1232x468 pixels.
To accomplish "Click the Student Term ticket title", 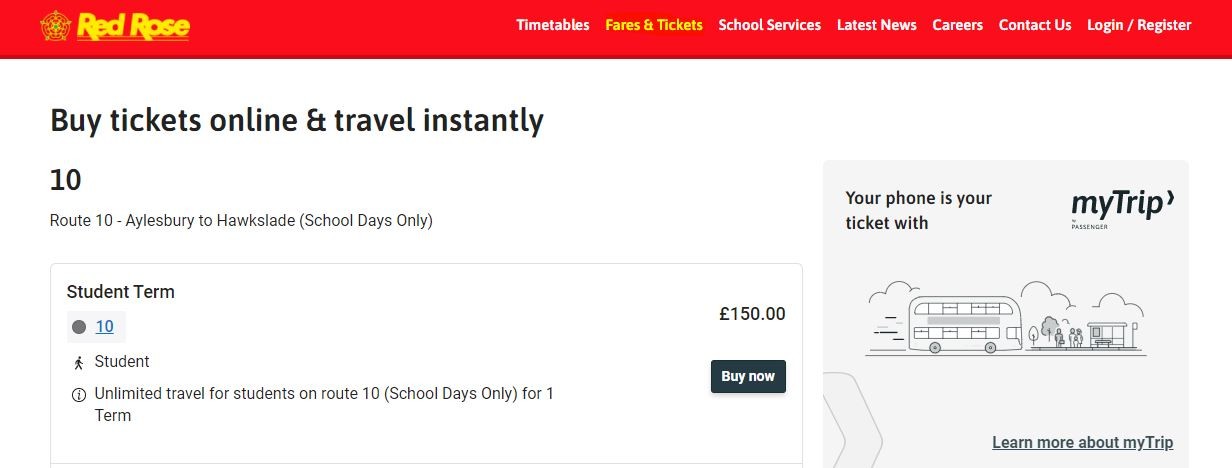I will [120, 292].
